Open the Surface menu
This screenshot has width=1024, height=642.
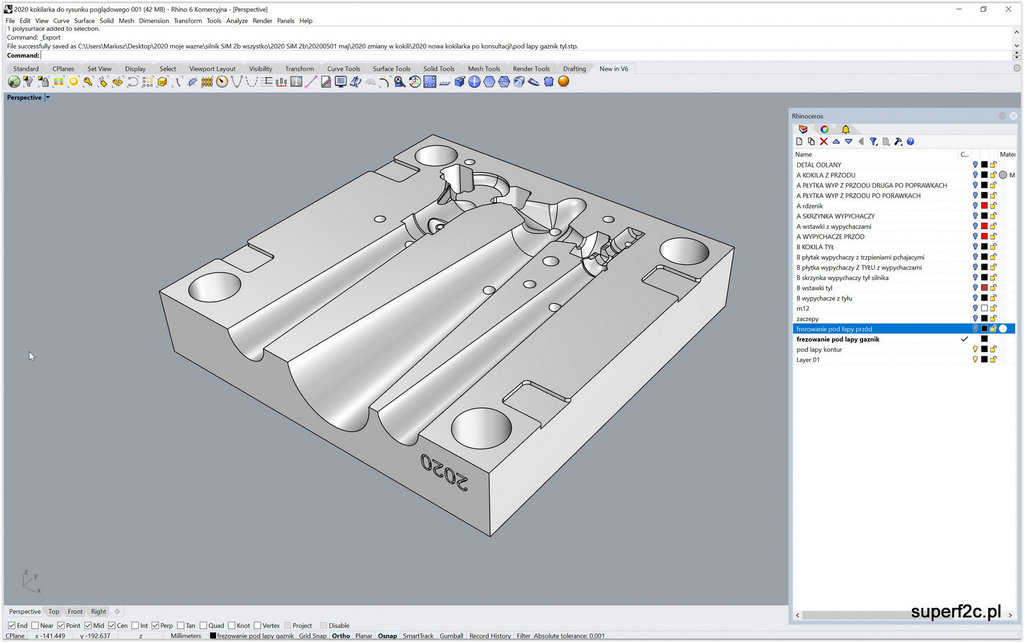coord(84,20)
